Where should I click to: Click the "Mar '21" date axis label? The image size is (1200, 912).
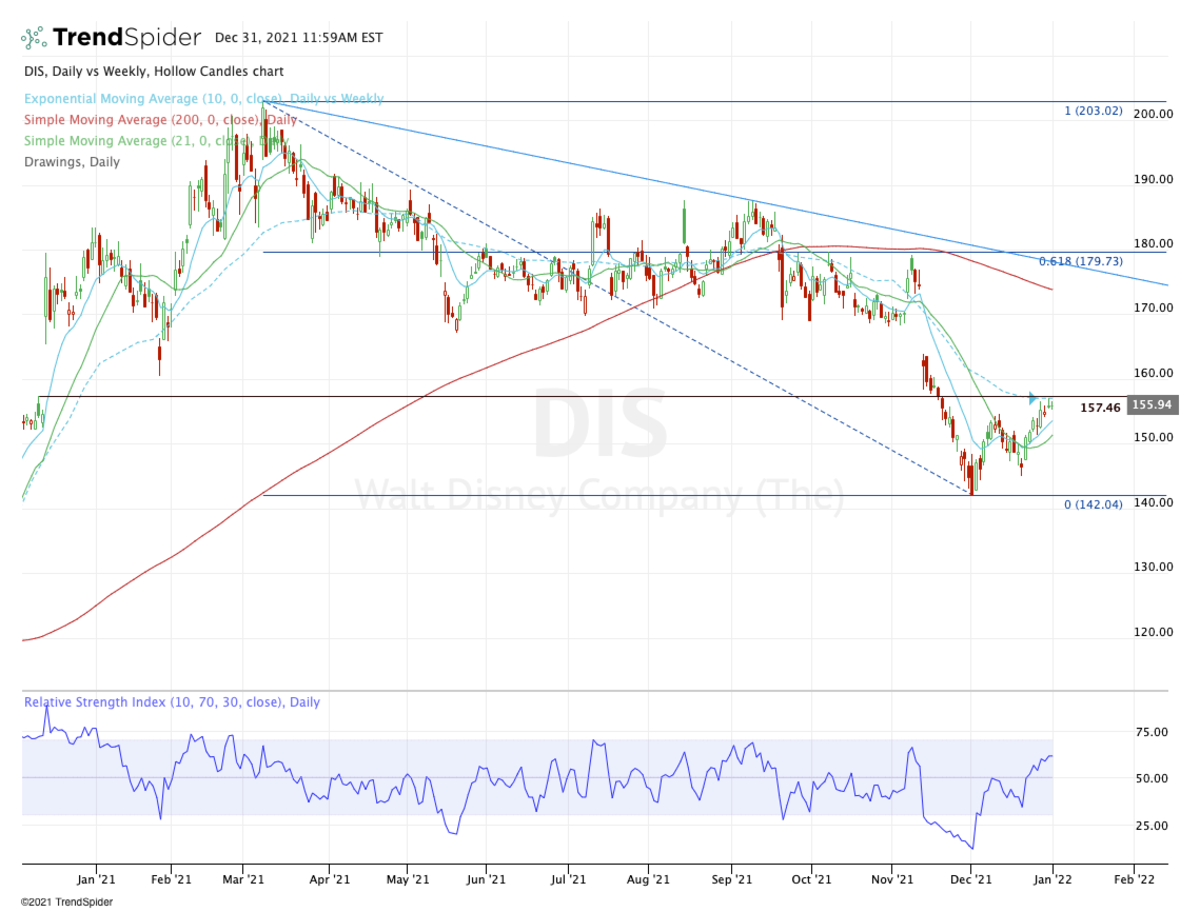[243, 880]
